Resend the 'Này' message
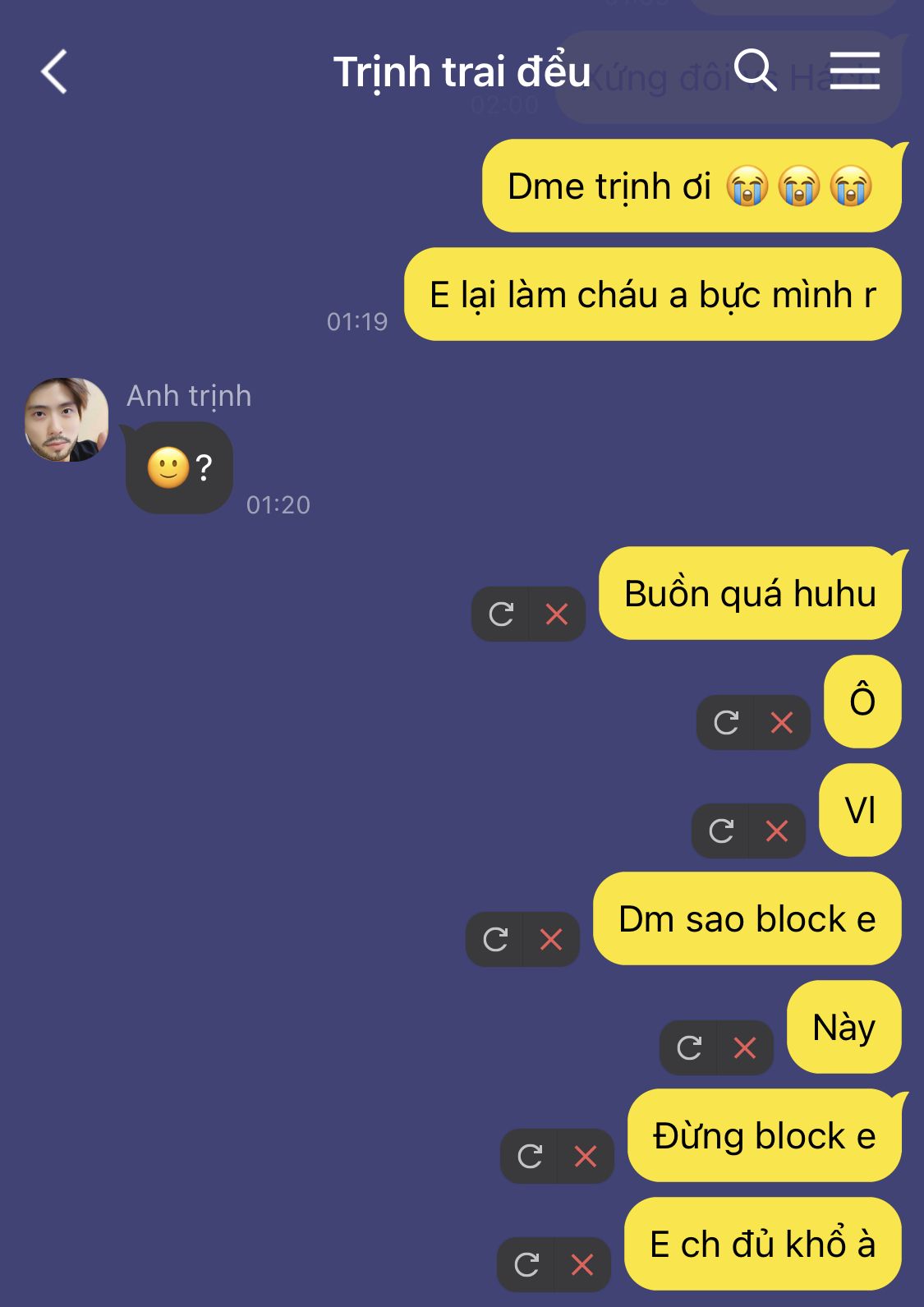The image size is (924, 1307). (x=689, y=1047)
